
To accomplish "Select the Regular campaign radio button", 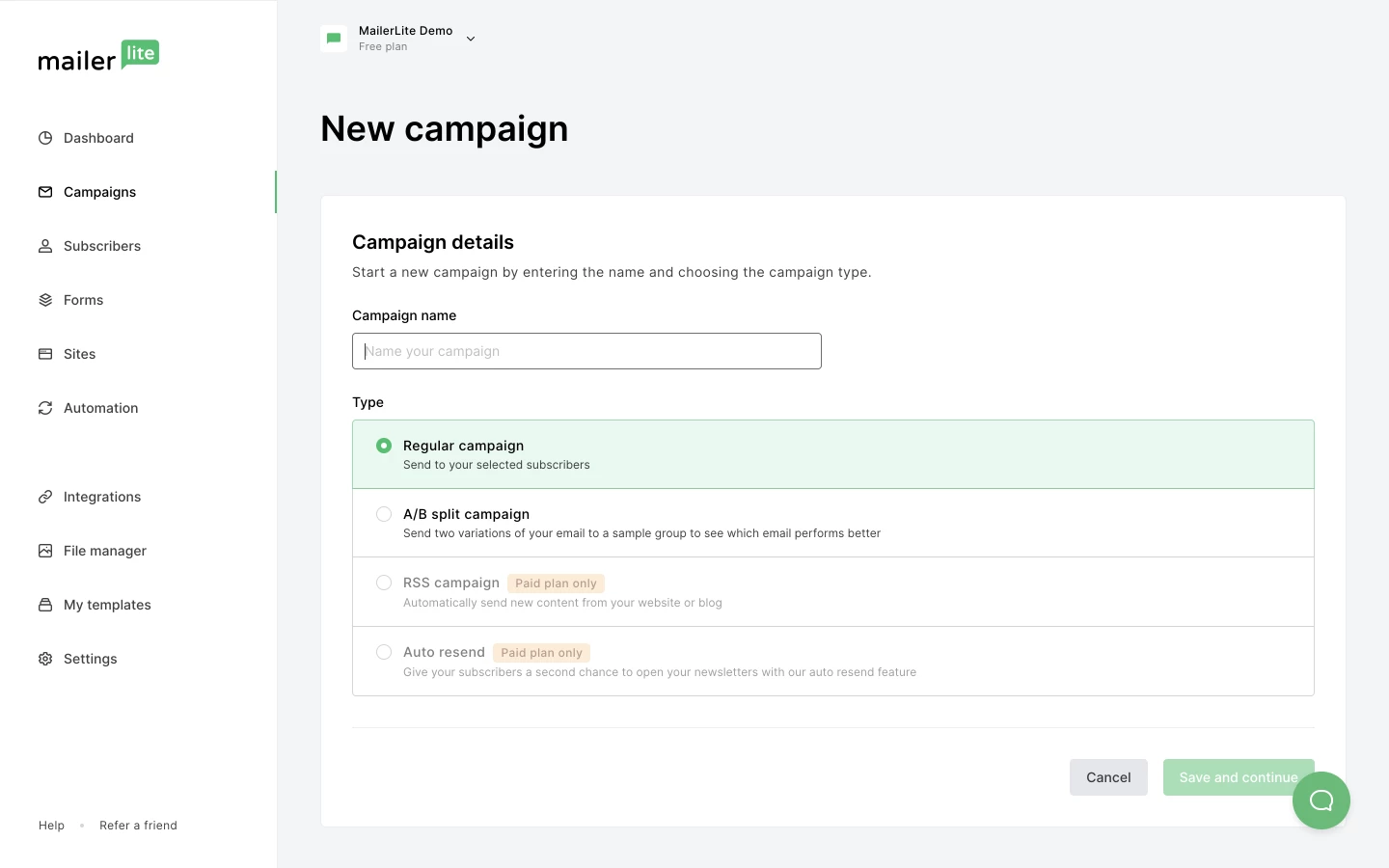I will (383, 446).
